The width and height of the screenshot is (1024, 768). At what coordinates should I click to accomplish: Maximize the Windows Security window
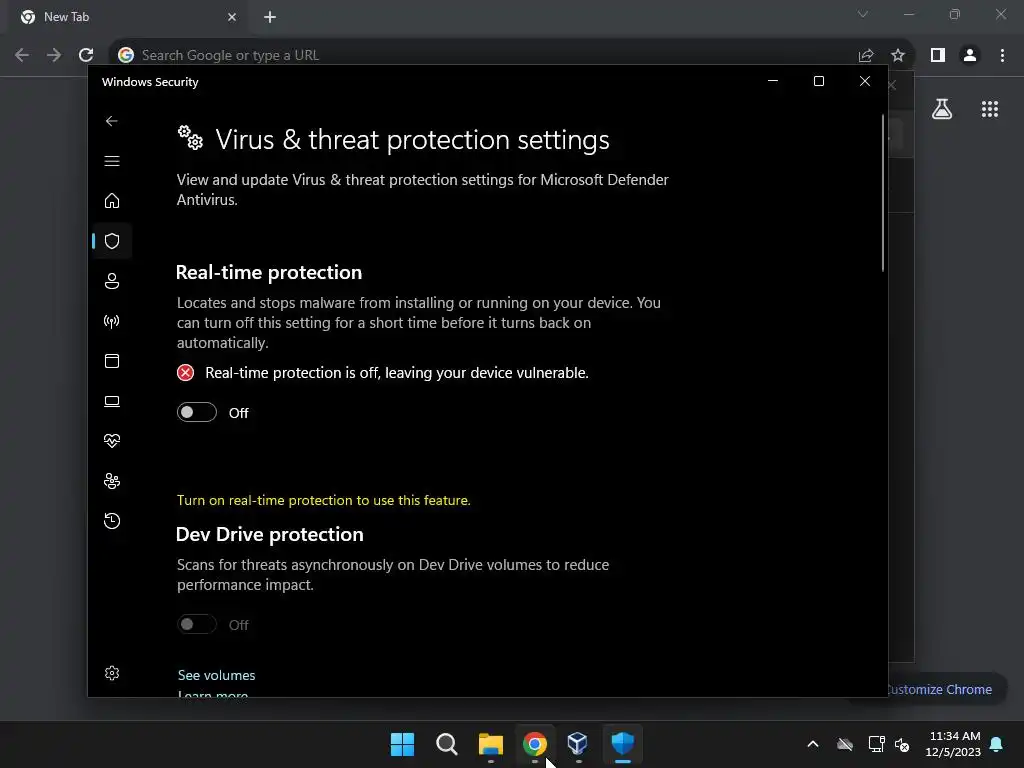[819, 81]
